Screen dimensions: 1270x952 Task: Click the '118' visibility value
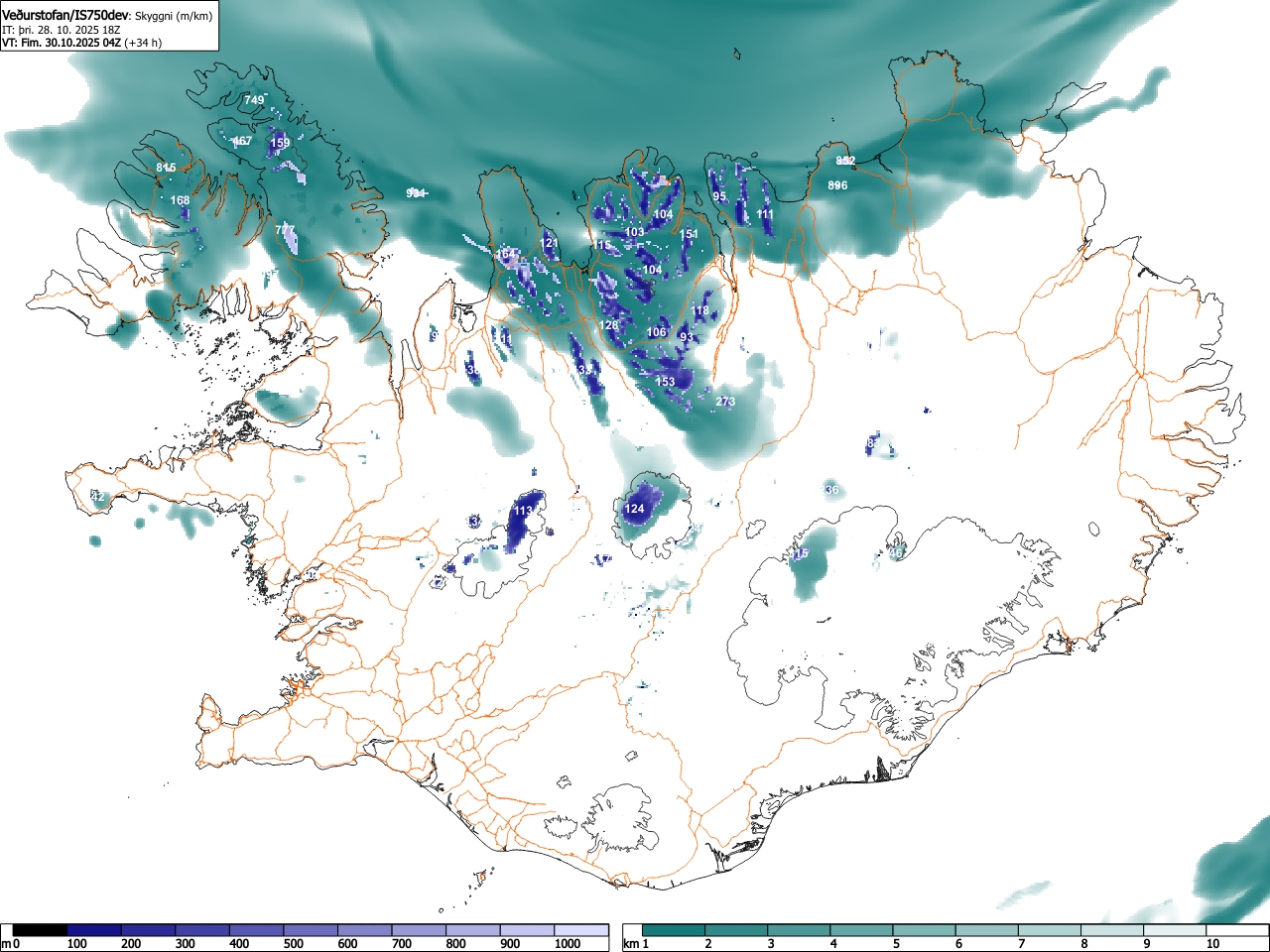700,310
